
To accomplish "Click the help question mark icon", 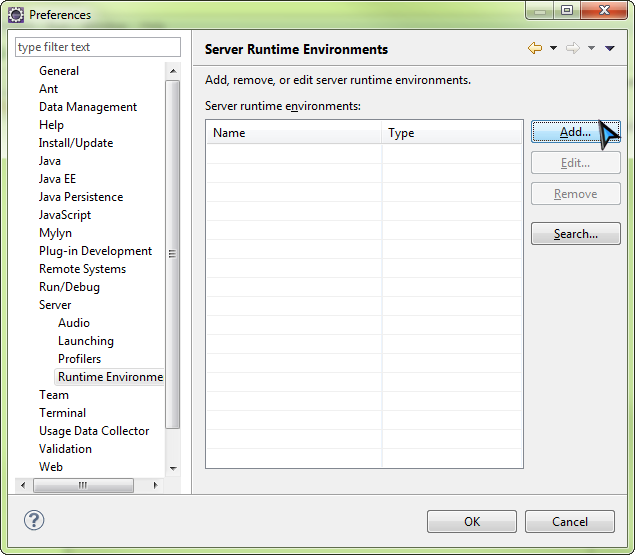I will pyautogui.click(x=34, y=520).
